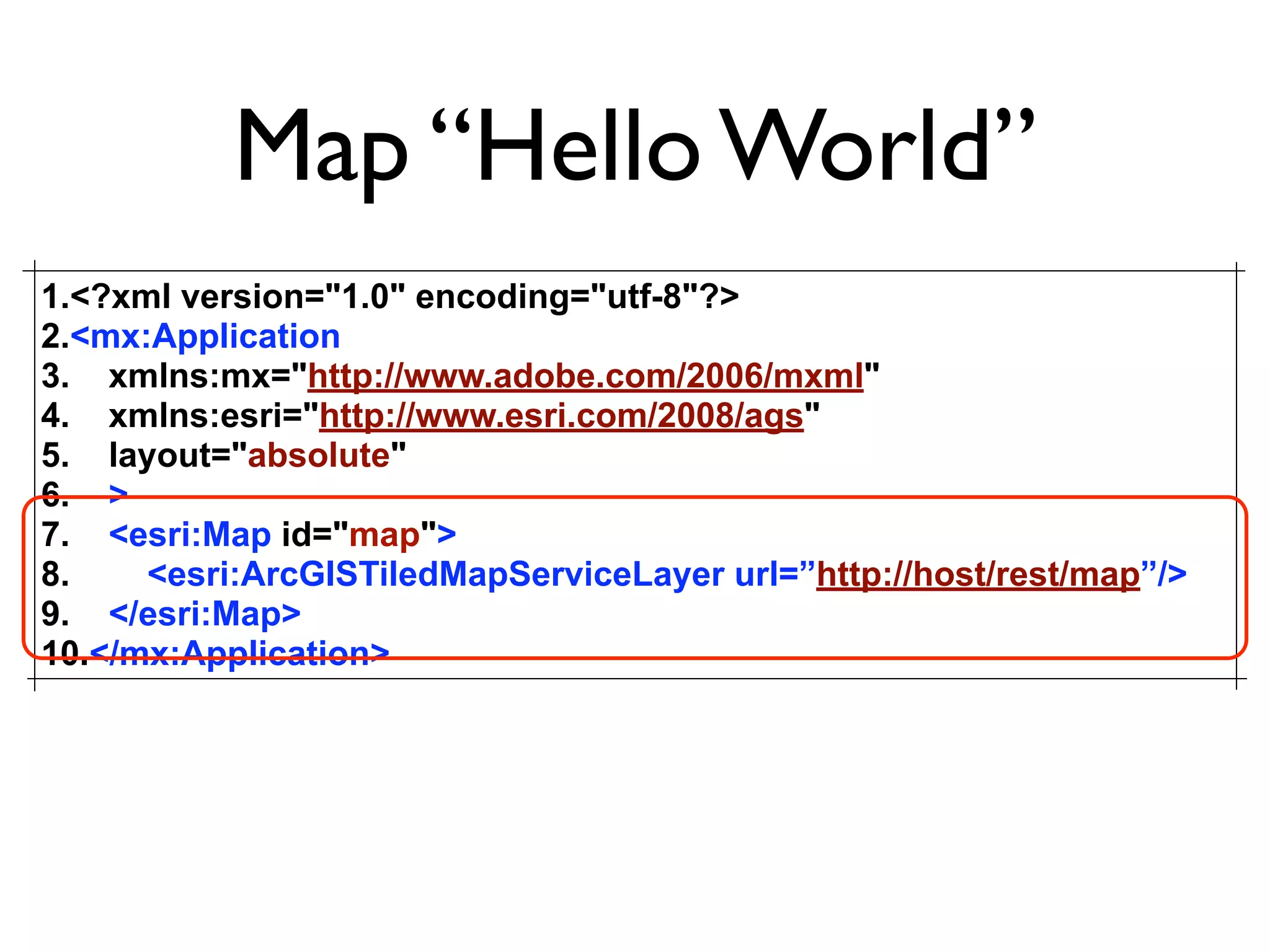Select the xmlns:mx attribute name
This screenshot has width=1270, height=952.
click(x=190, y=376)
